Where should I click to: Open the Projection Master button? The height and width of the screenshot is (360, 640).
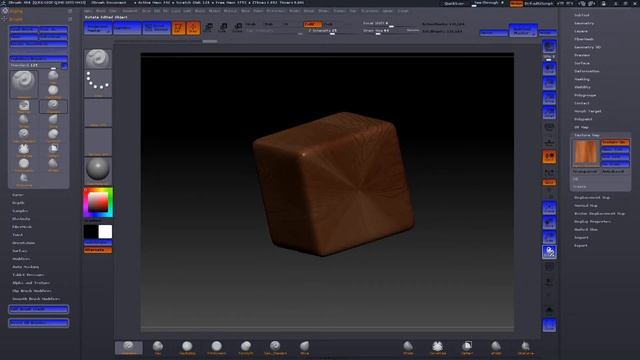click(98, 28)
